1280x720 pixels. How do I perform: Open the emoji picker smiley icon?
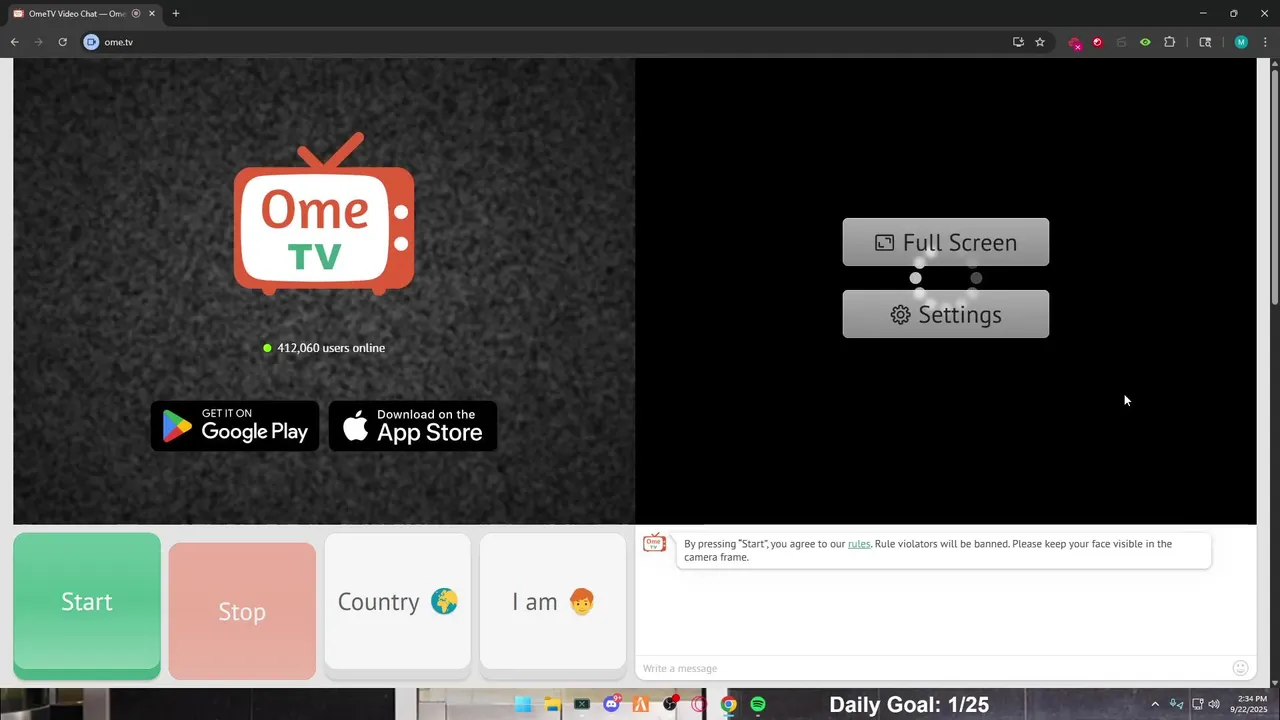point(1240,668)
